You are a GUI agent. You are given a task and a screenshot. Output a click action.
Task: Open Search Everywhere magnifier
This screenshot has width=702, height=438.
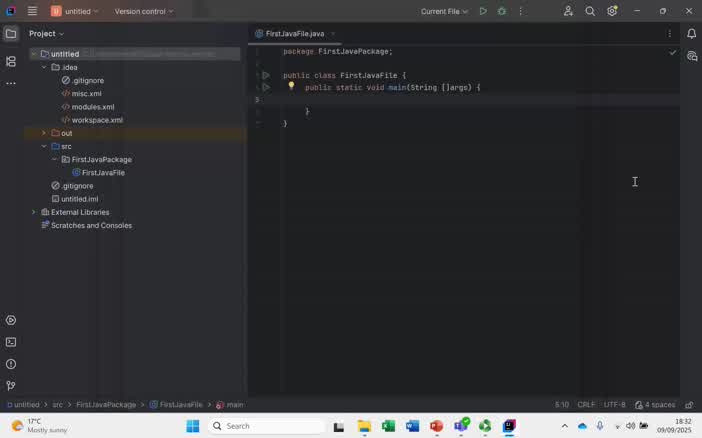(590, 11)
